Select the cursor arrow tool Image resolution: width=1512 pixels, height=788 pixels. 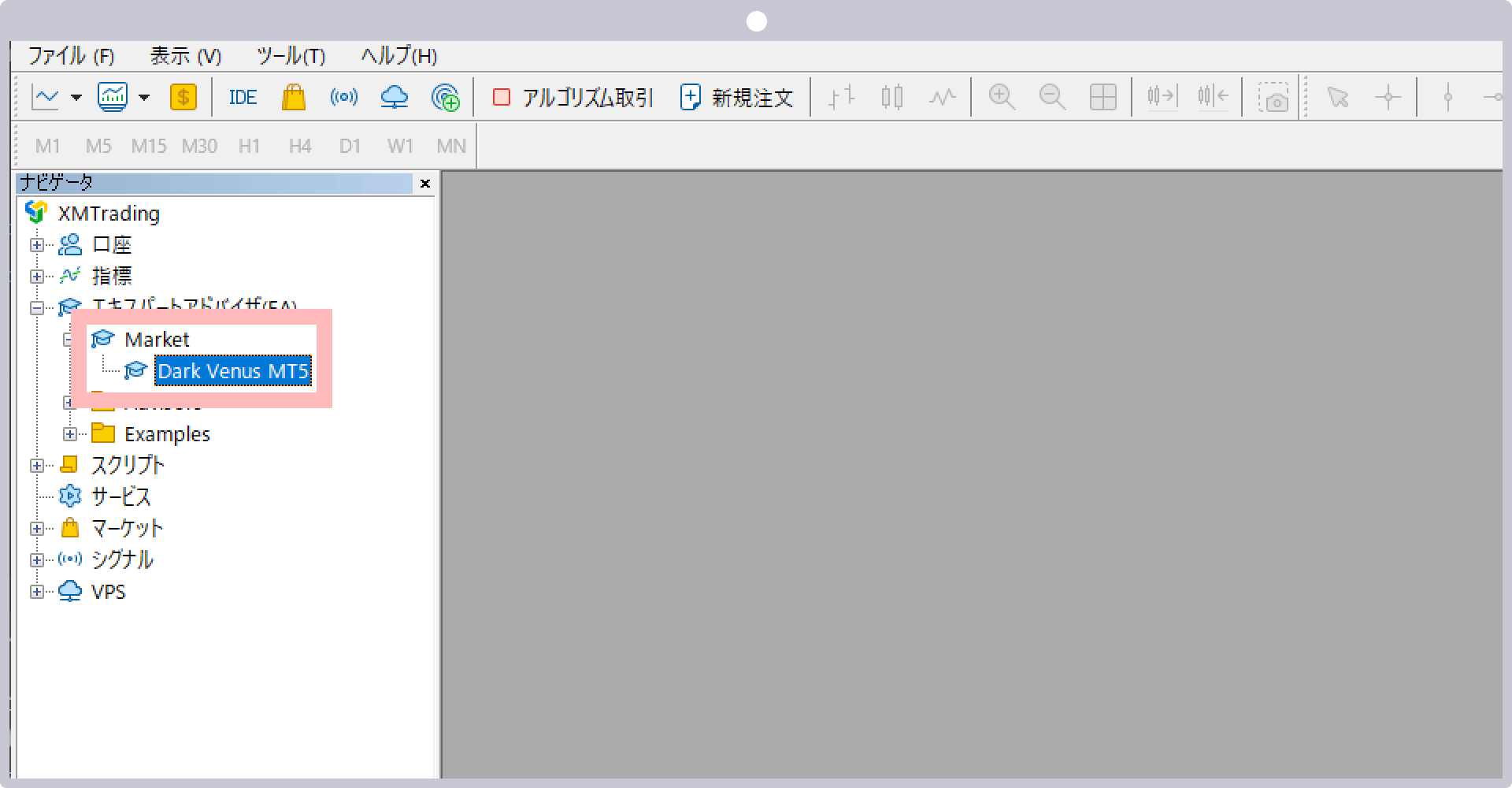[1338, 98]
